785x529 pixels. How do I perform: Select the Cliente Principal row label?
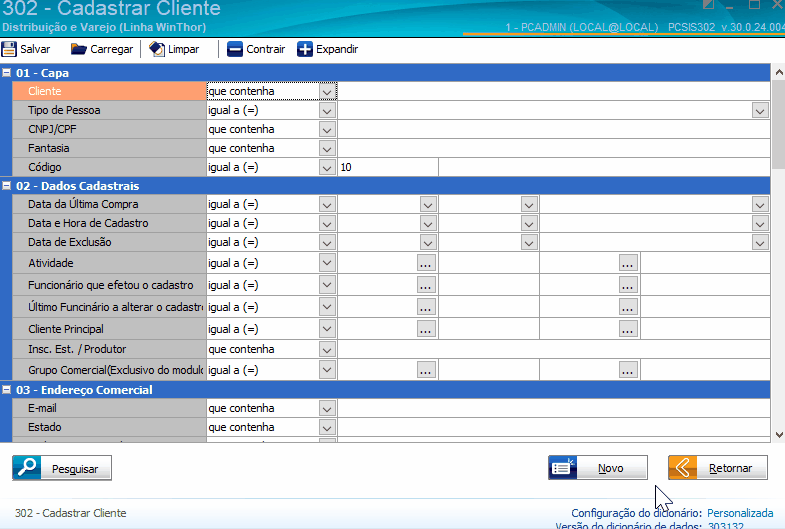109,329
